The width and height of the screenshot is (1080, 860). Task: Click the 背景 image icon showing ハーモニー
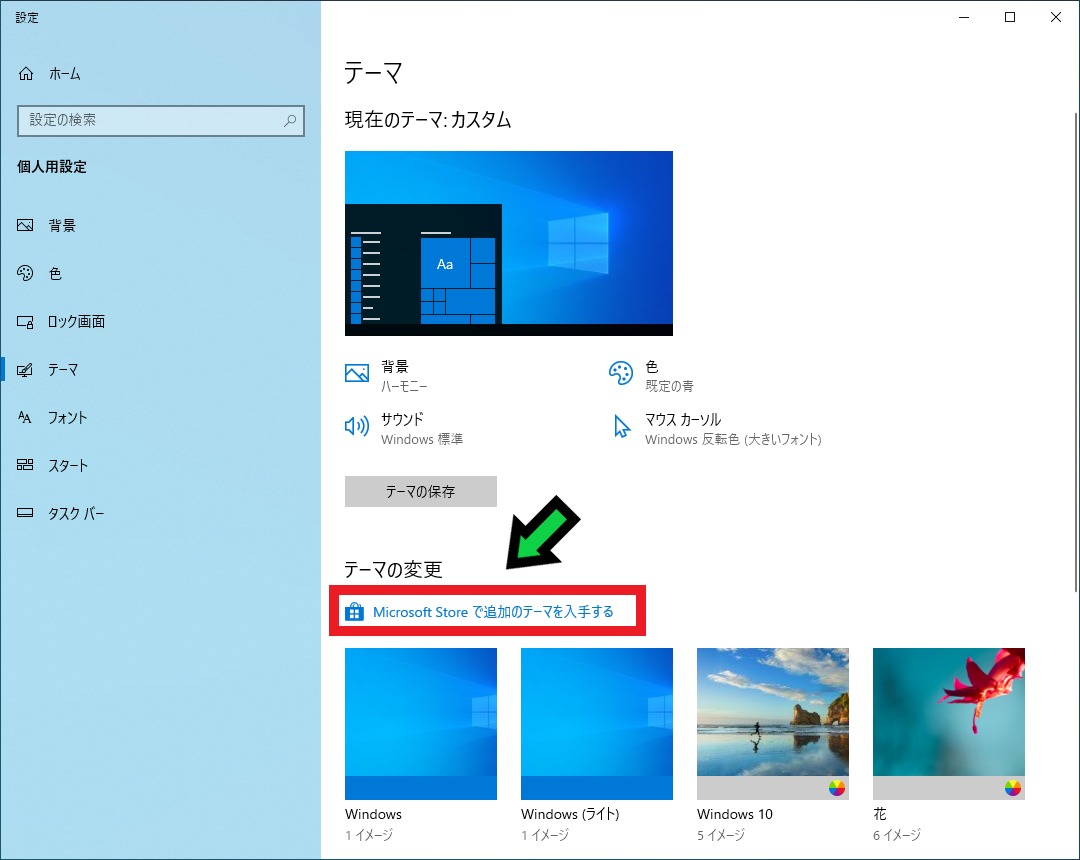[x=356, y=372]
